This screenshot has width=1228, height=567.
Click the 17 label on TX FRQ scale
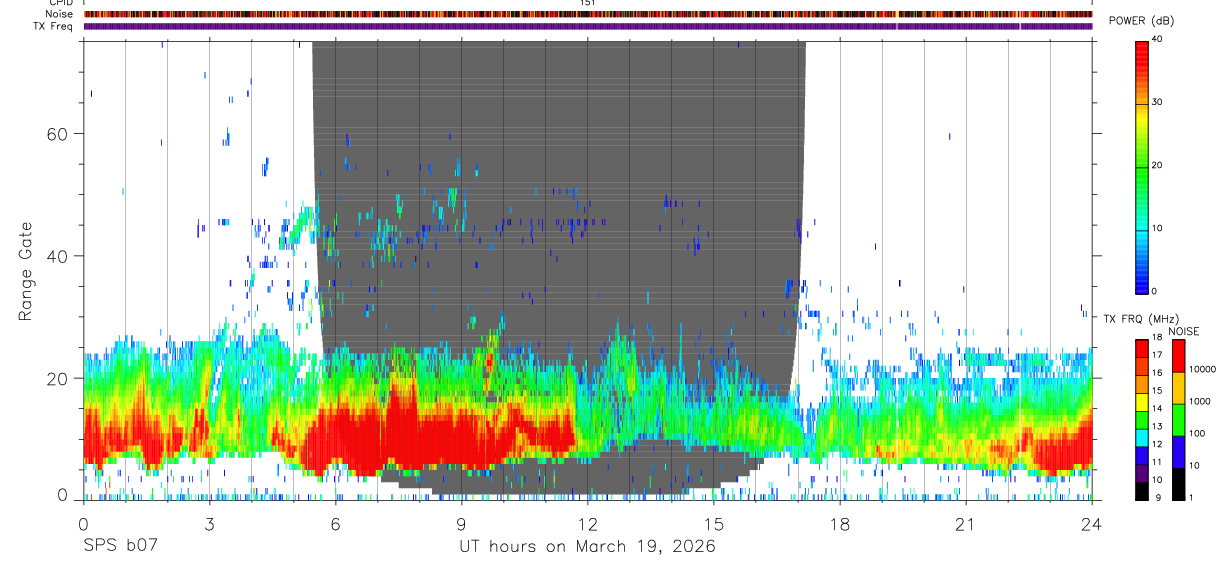[x=1157, y=356]
